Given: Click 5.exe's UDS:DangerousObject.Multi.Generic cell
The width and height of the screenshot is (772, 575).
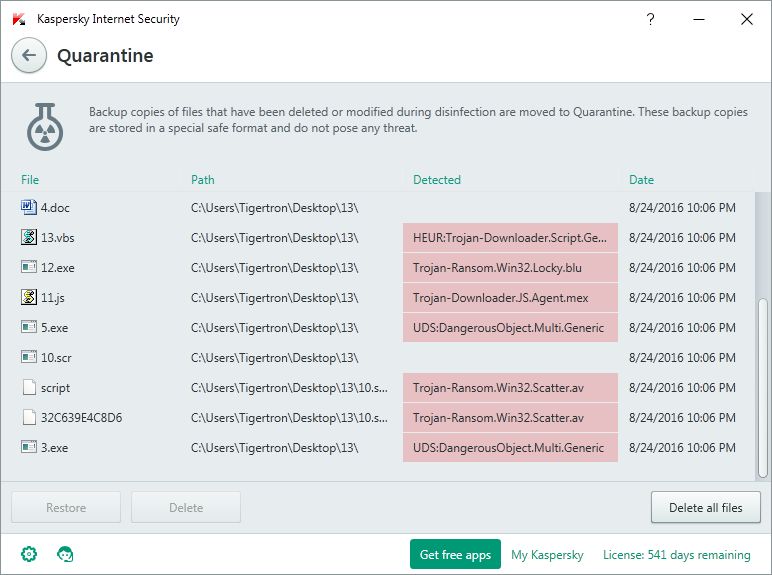Looking at the screenshot, I should coord(510,328).
